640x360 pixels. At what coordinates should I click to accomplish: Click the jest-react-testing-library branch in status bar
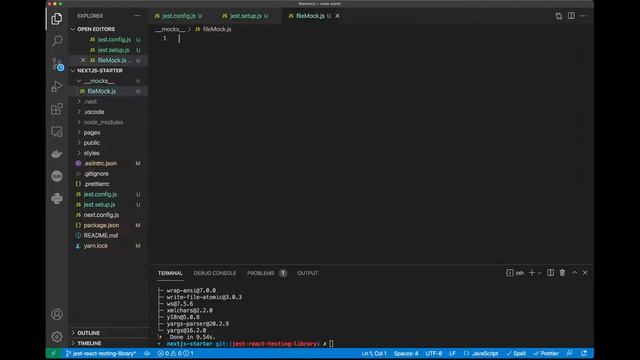tap(100, 353)
